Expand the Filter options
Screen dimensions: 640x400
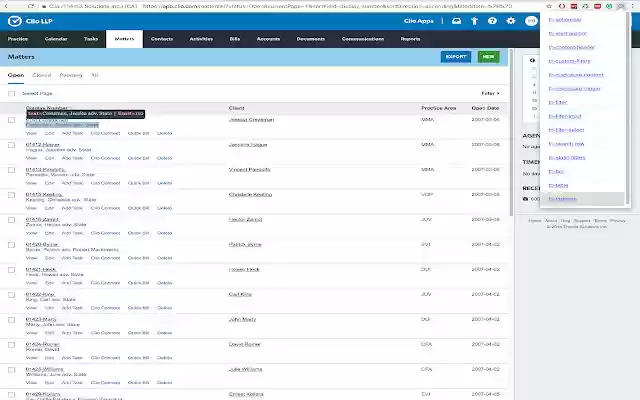490,93
